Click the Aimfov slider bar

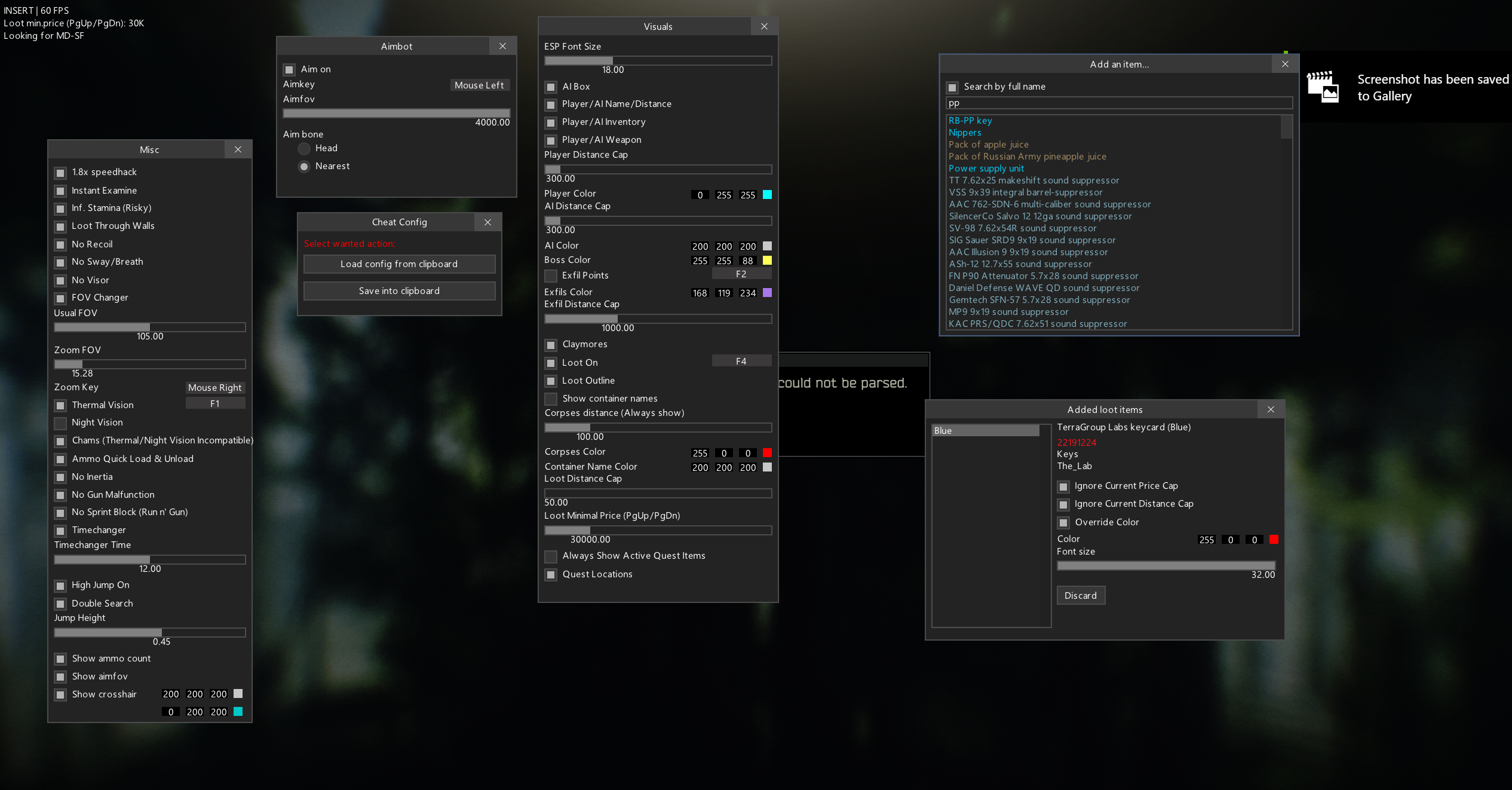(x=396, y=113)
